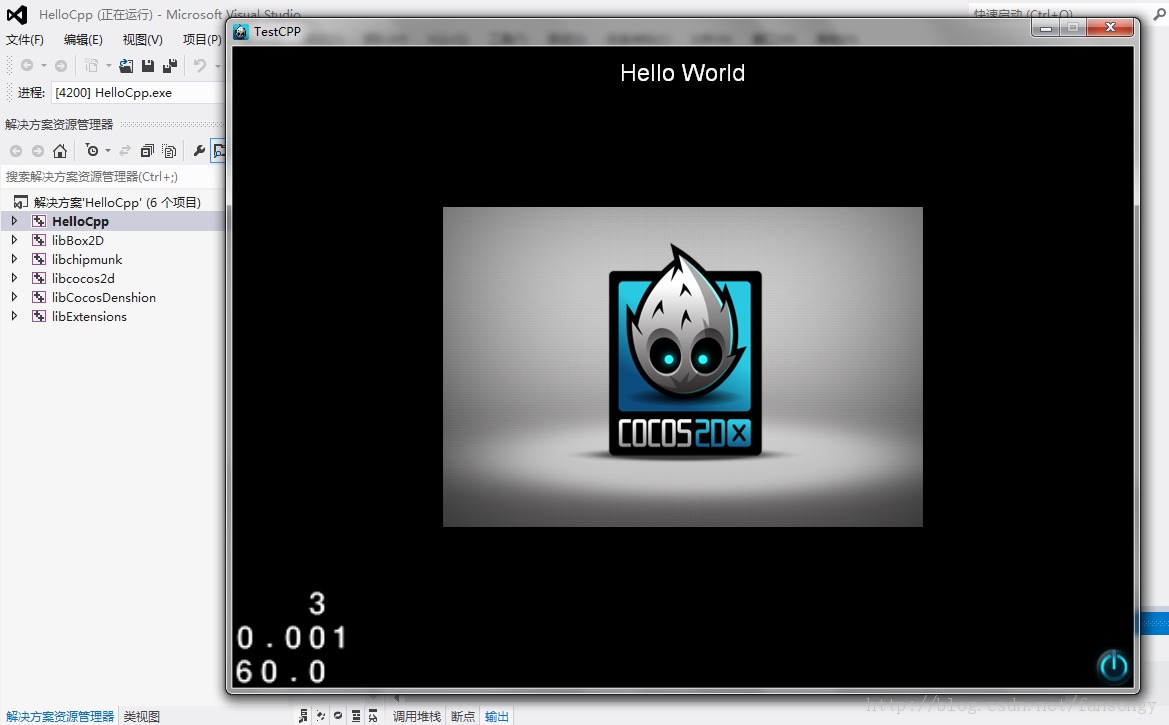This screenshot has height=725, width=1169.
Task: Close the TestCPP window
Action: pyautogui.click(x=1110, y=28)
